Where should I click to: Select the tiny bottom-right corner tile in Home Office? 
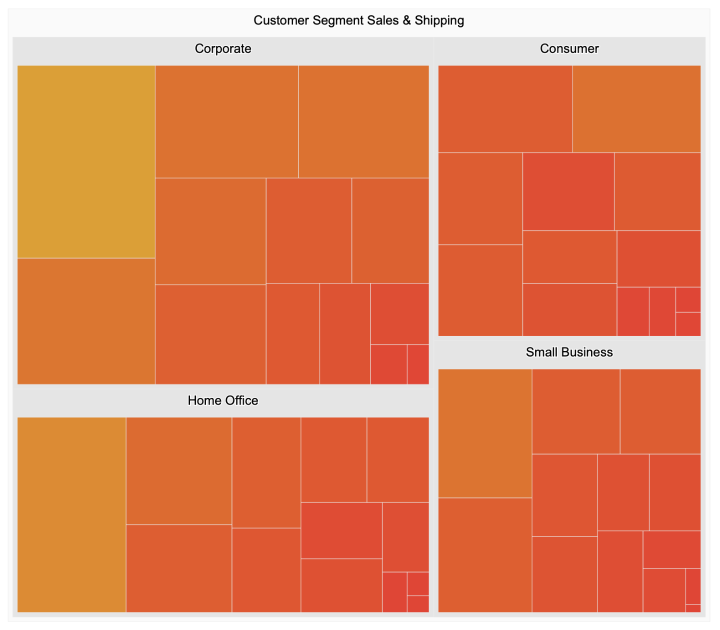[x=418, y=604]
